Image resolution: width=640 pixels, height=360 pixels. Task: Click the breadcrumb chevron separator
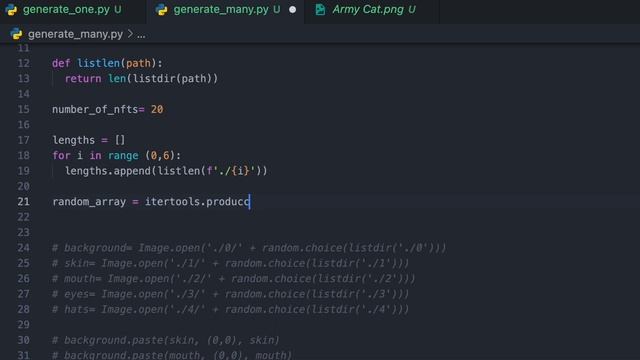click(x=130, y=34)
